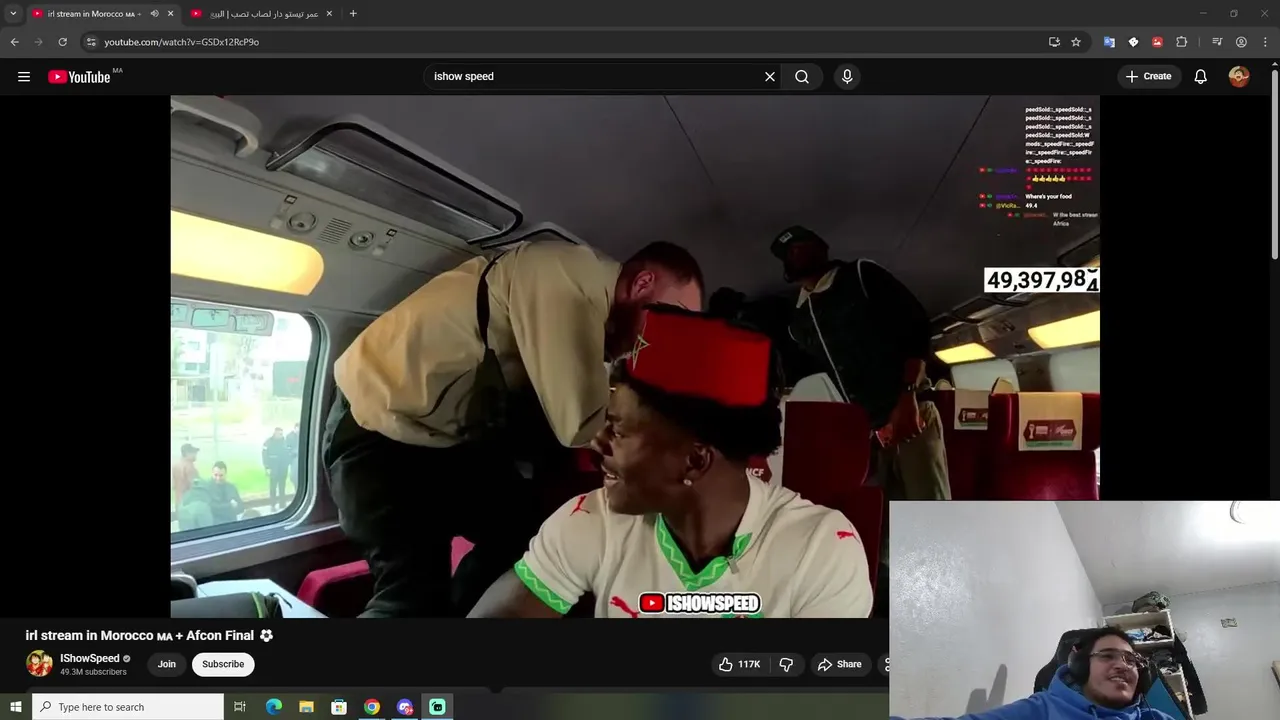Open the teal recorder app on taskbar

click(437, 707)
